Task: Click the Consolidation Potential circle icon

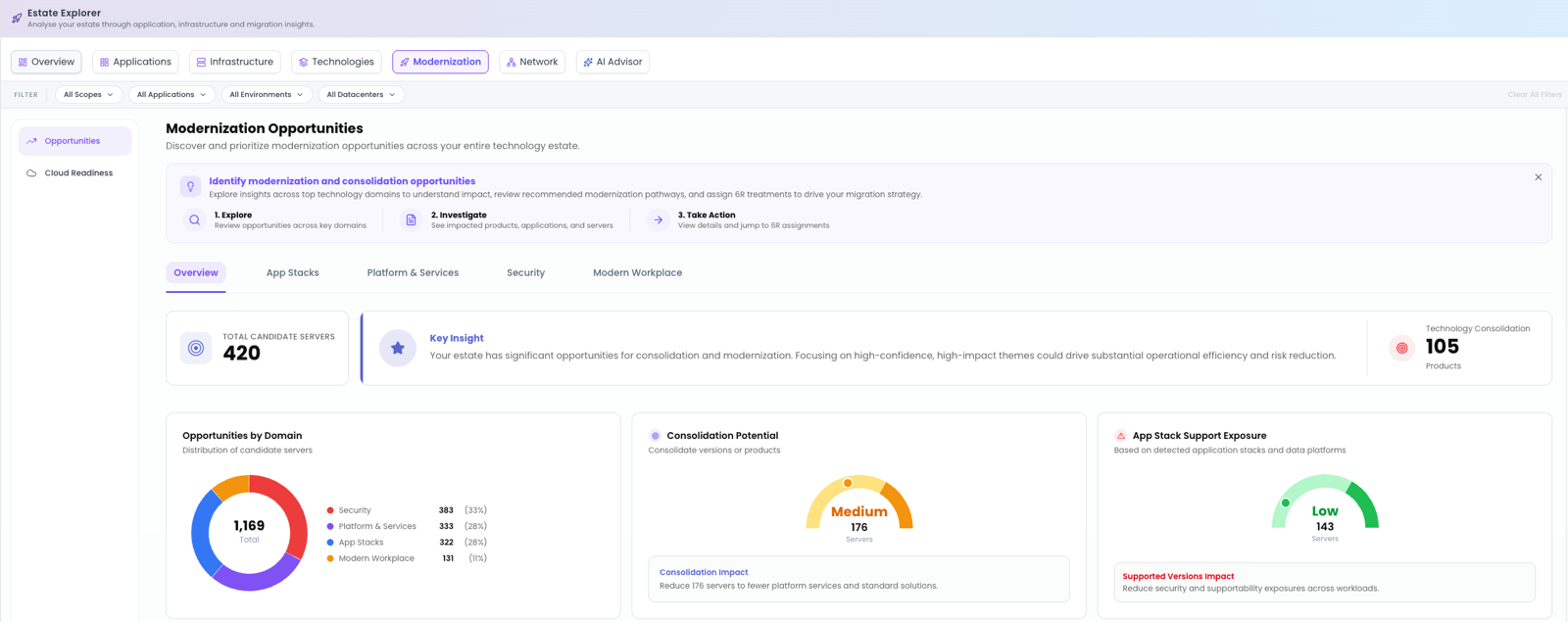Action: (656, 436)
